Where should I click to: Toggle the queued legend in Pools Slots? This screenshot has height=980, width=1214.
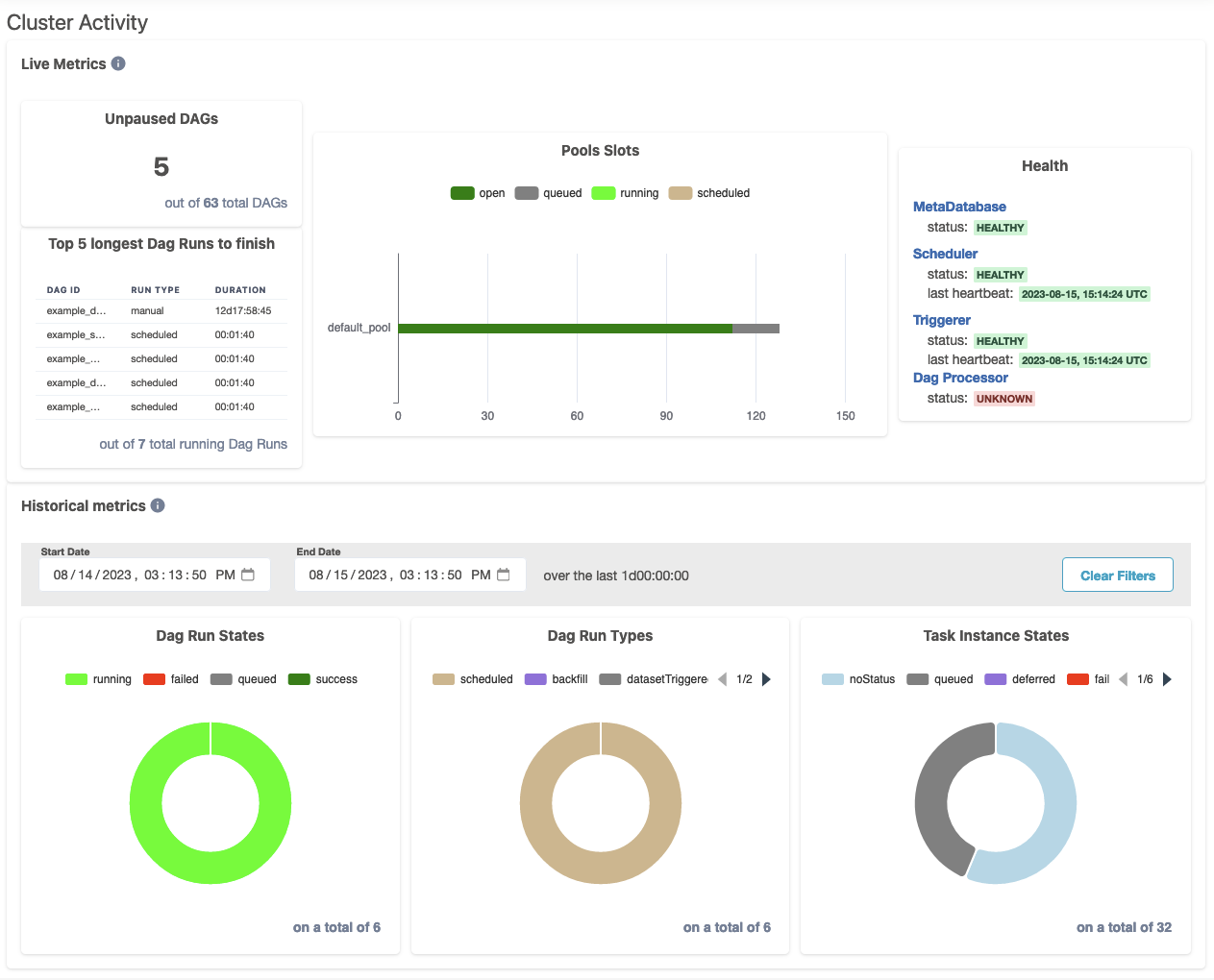point(549,193)
